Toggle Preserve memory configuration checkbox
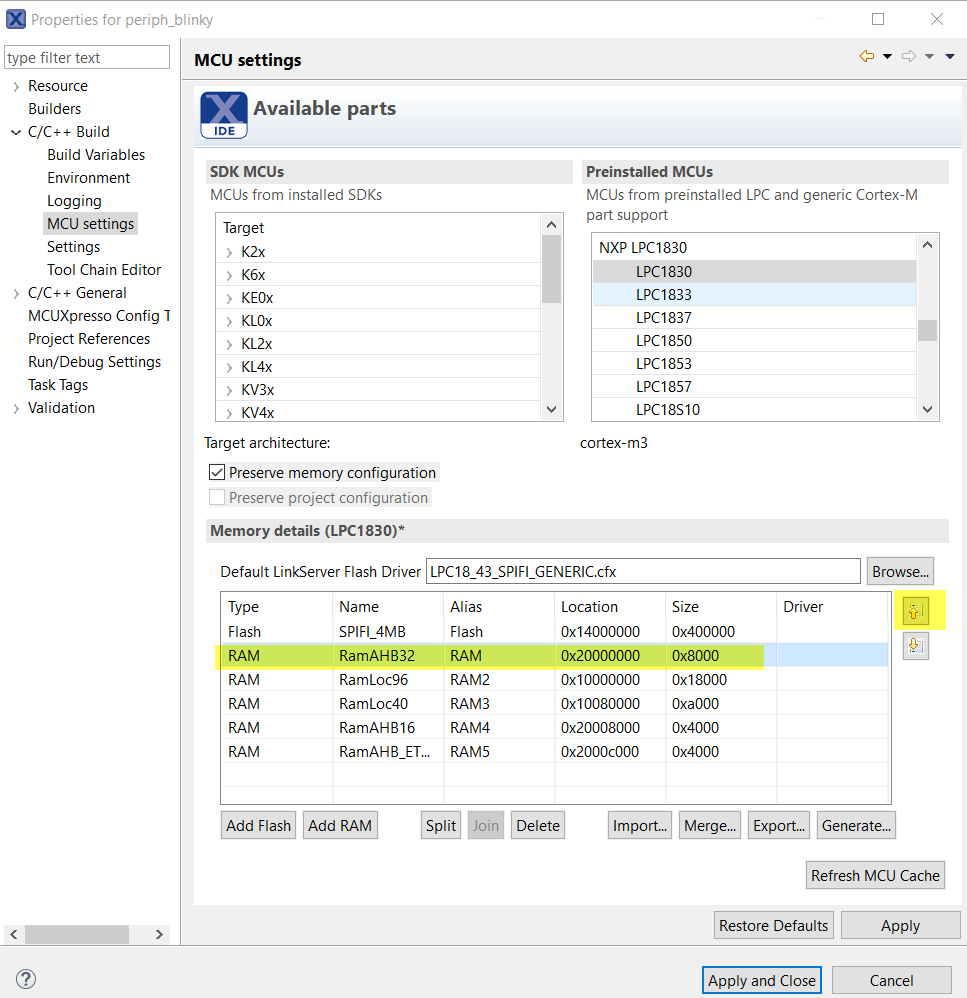967x998 pixels. pyautogui.click(x=217, y=472)
